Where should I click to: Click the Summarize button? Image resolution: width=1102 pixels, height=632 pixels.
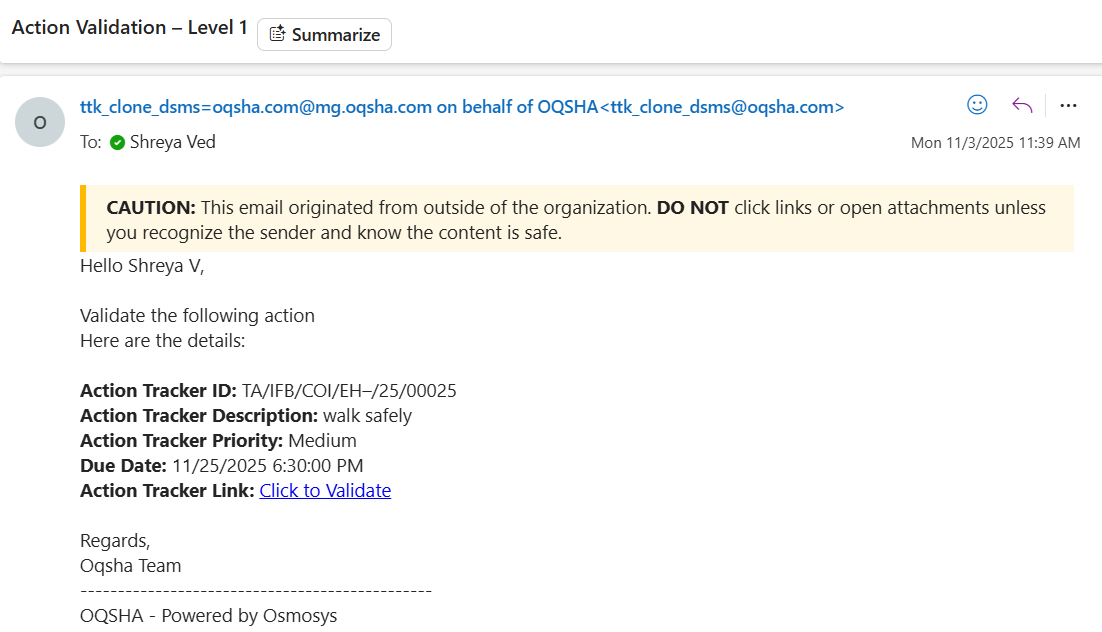click(x=324, y=35)
